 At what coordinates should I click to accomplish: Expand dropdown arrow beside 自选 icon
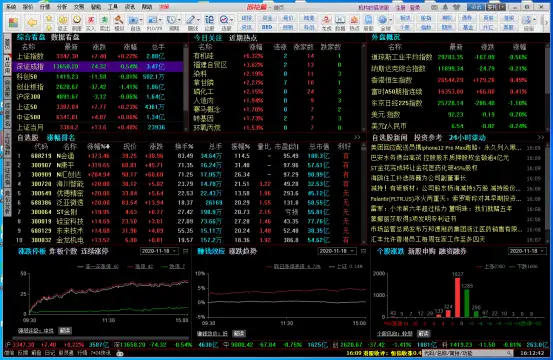point(141,20)
